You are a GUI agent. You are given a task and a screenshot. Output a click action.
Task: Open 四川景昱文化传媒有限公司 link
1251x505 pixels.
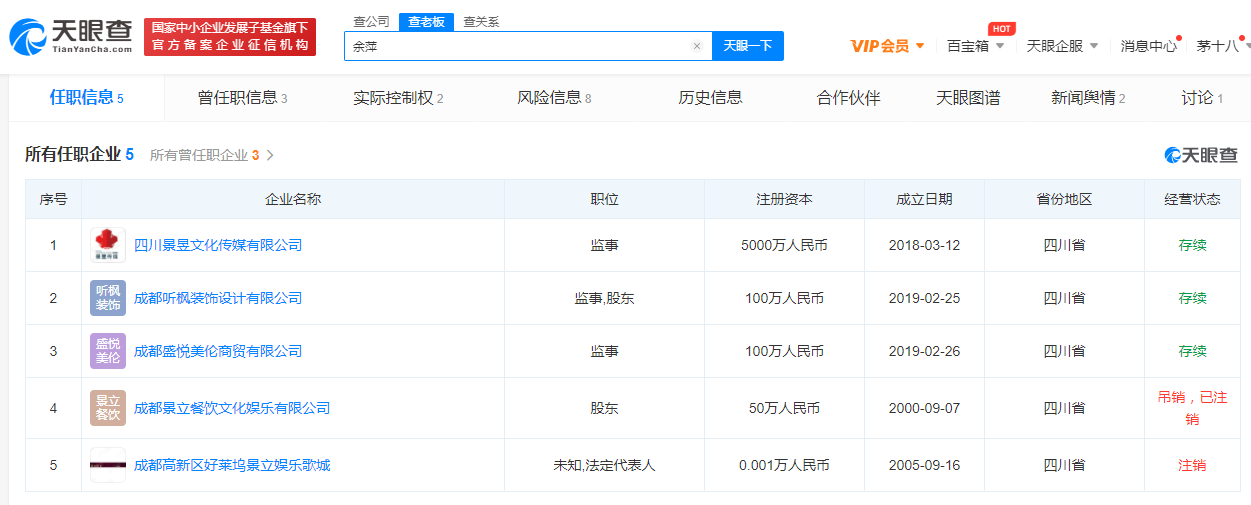218,245
